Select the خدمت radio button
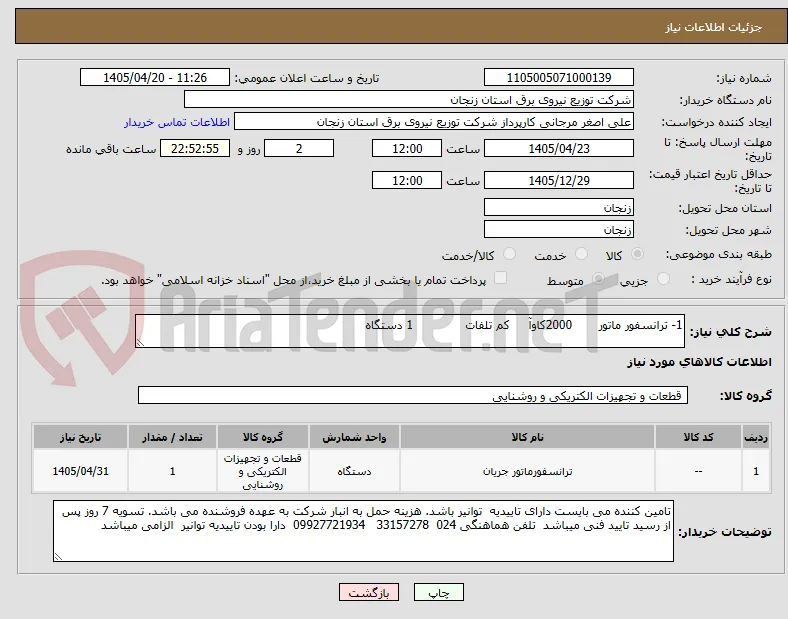 click(x=581, y=254)
